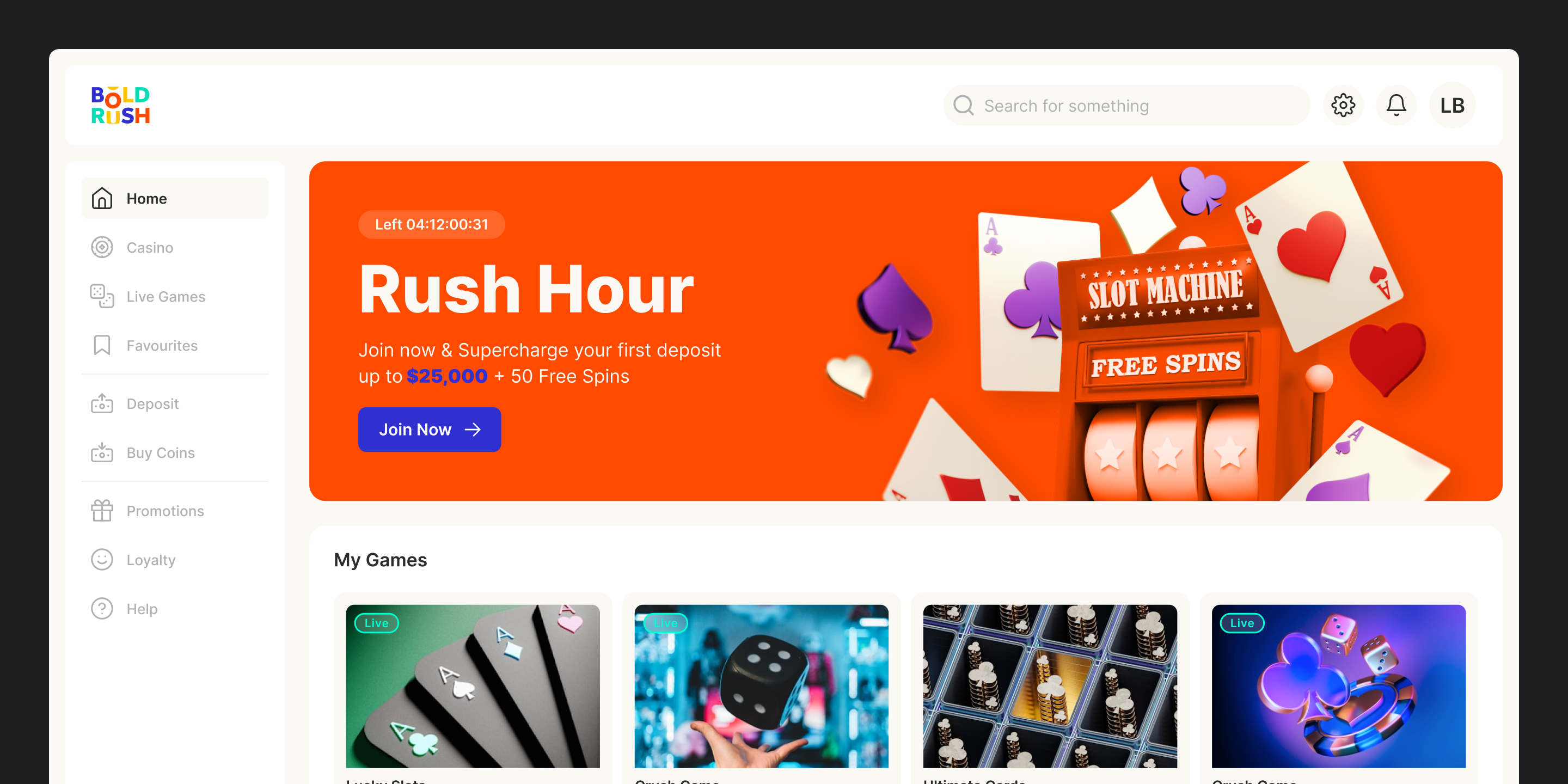Open the green playing cards game thumbnail
Screen dimensions: 1568x784
tap(473, 686)
